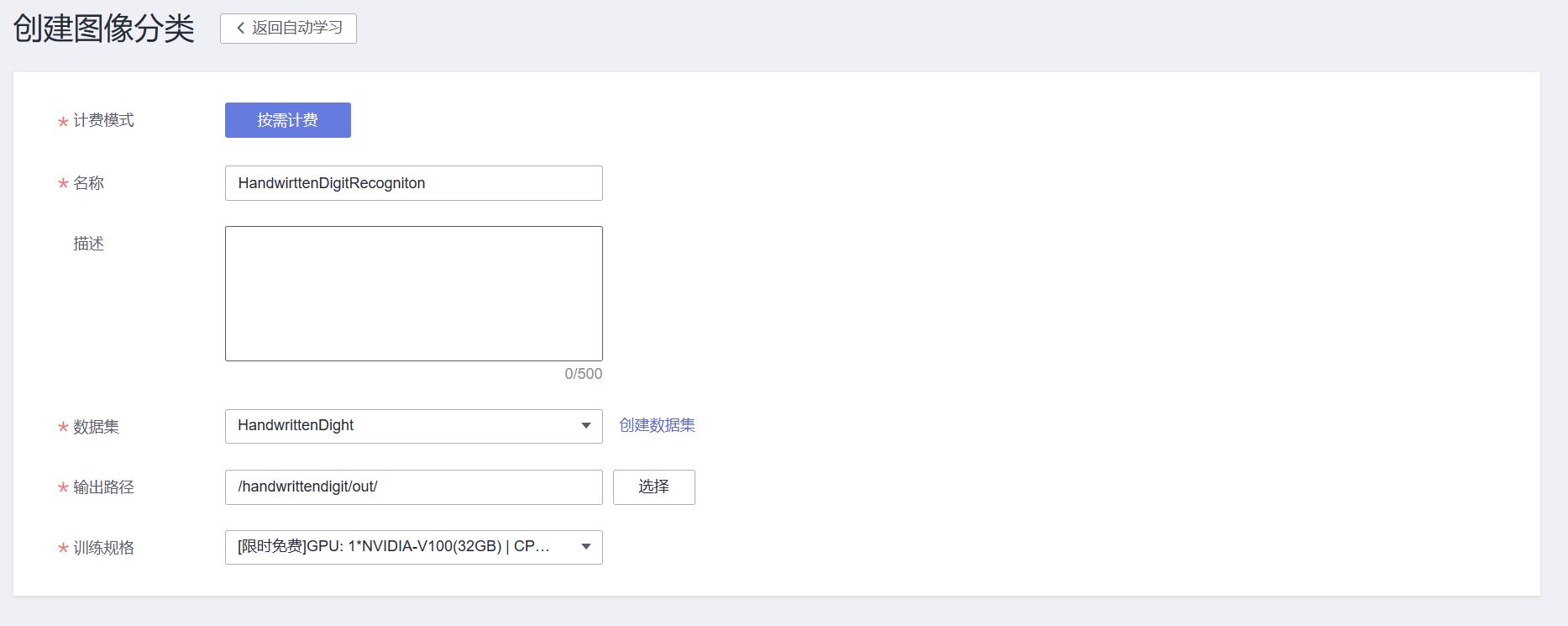
Task: Click the 名称 field label
Action: click(87, 182)
